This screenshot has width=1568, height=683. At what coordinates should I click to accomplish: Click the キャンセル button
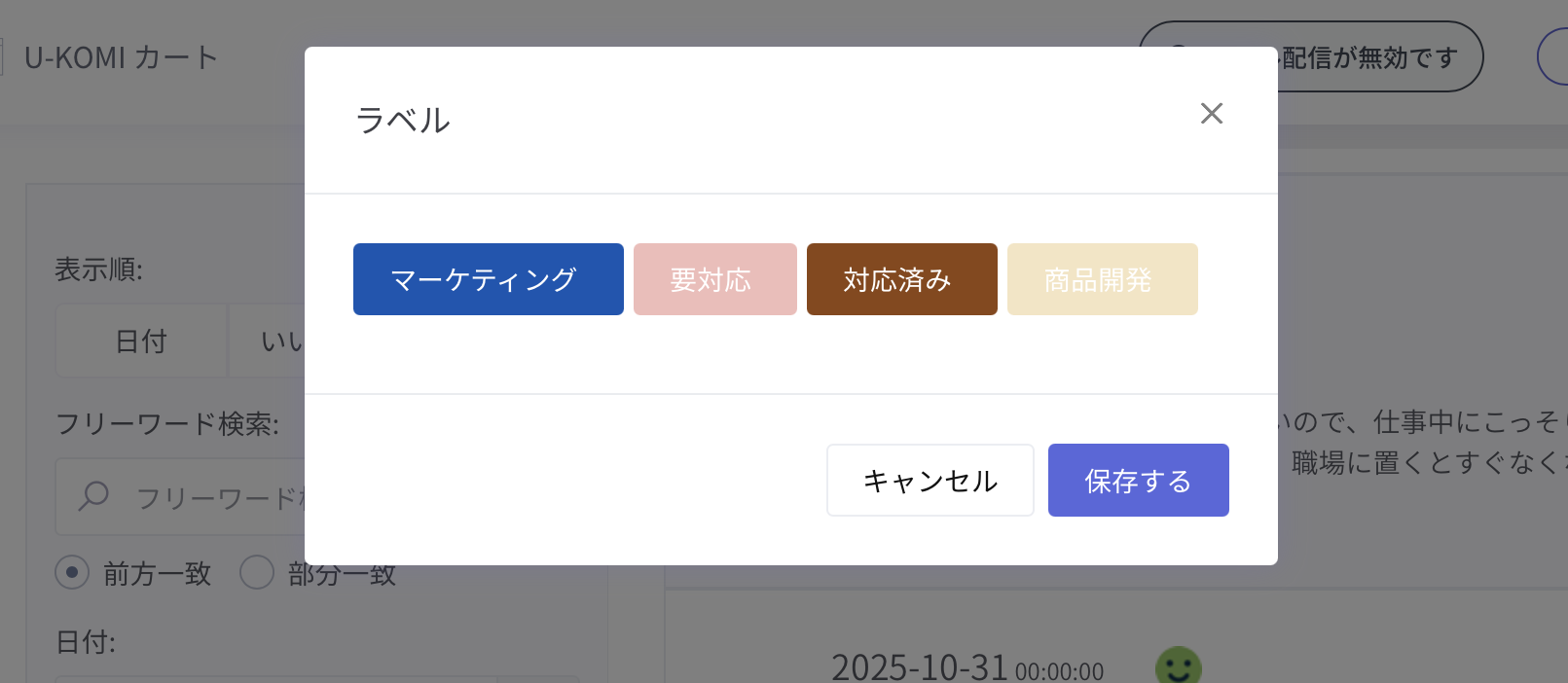(930, 481)
